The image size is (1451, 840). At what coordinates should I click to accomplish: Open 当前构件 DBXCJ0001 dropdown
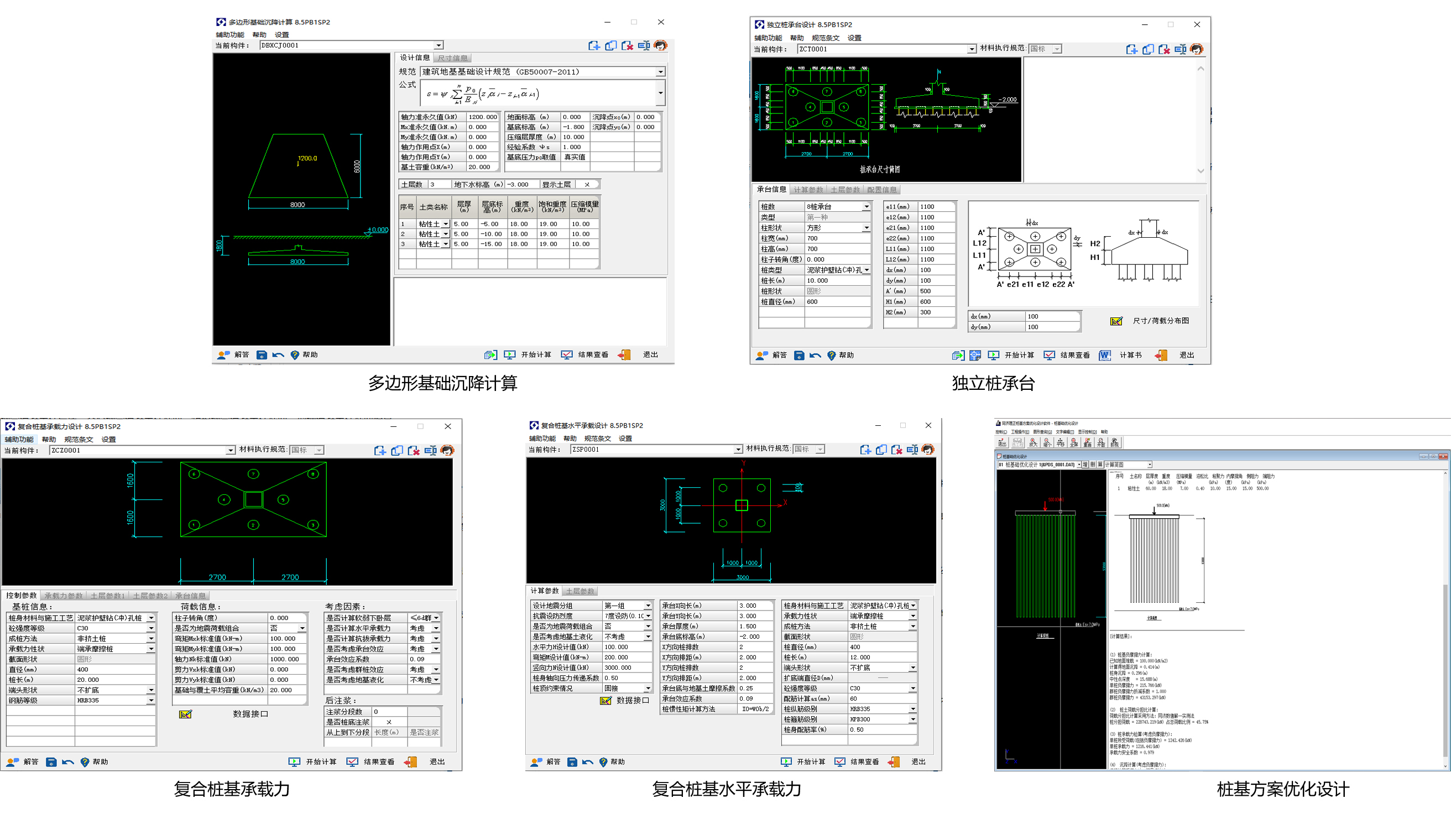(x=439, y=45)
